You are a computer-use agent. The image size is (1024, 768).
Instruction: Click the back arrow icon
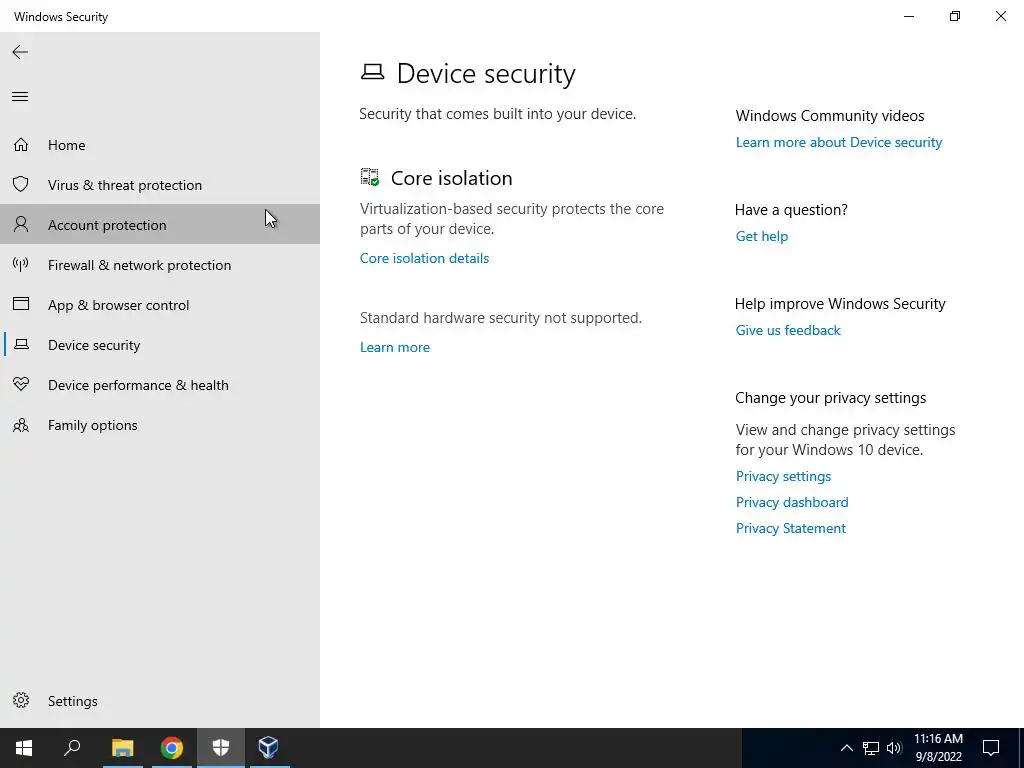coord(20,52)
